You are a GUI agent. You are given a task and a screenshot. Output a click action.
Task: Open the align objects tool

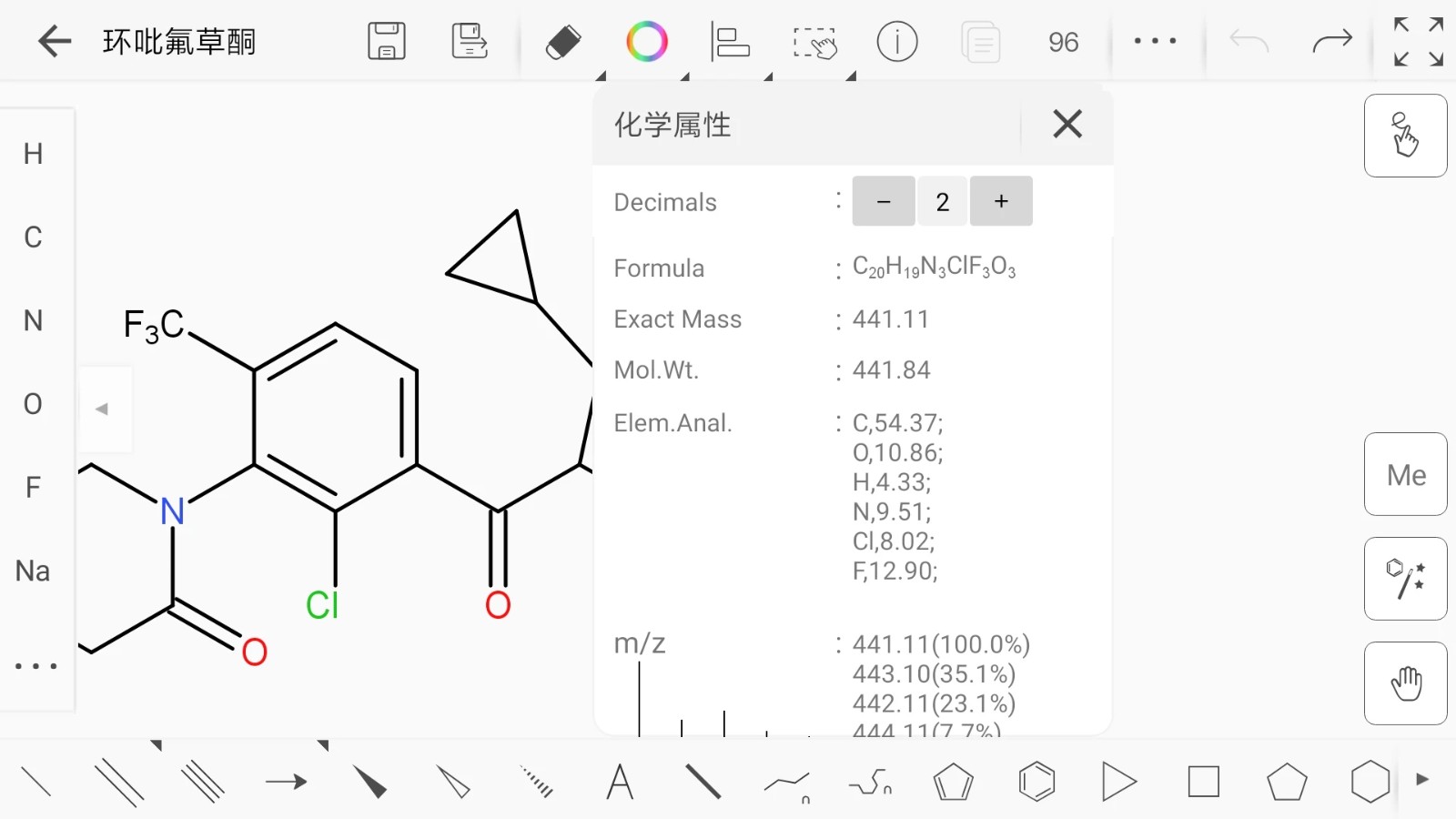click(730, 42)
